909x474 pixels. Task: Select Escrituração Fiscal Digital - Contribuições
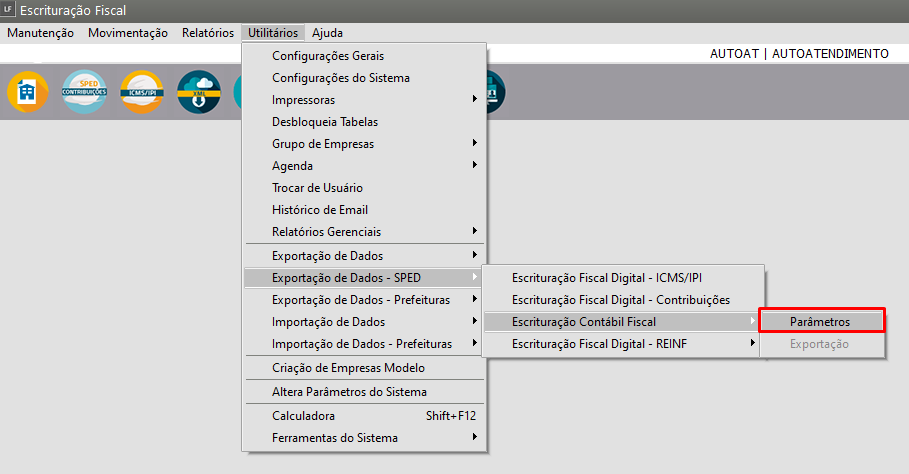point(621,300)
